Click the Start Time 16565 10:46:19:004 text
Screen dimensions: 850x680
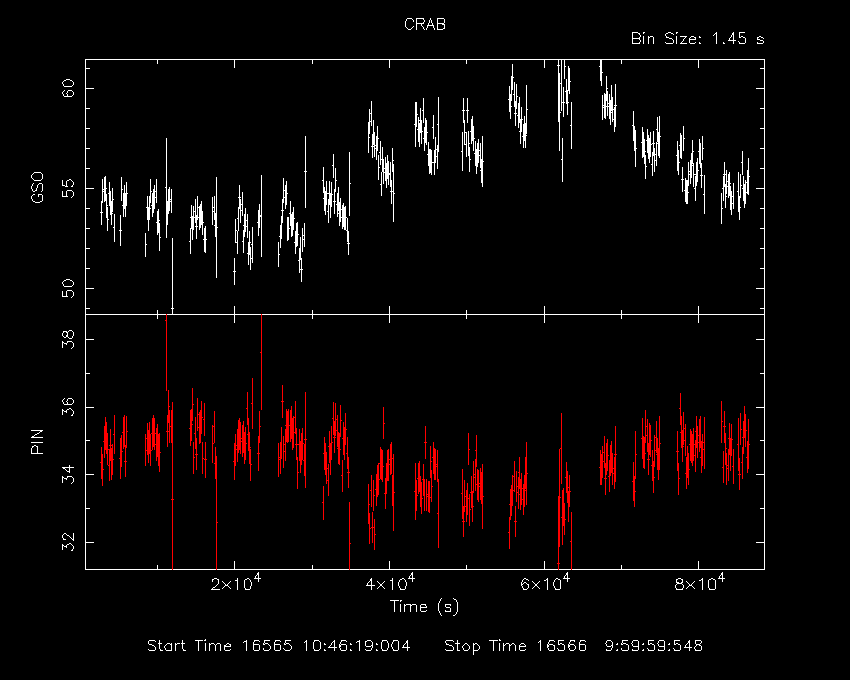tap(279, 646)
